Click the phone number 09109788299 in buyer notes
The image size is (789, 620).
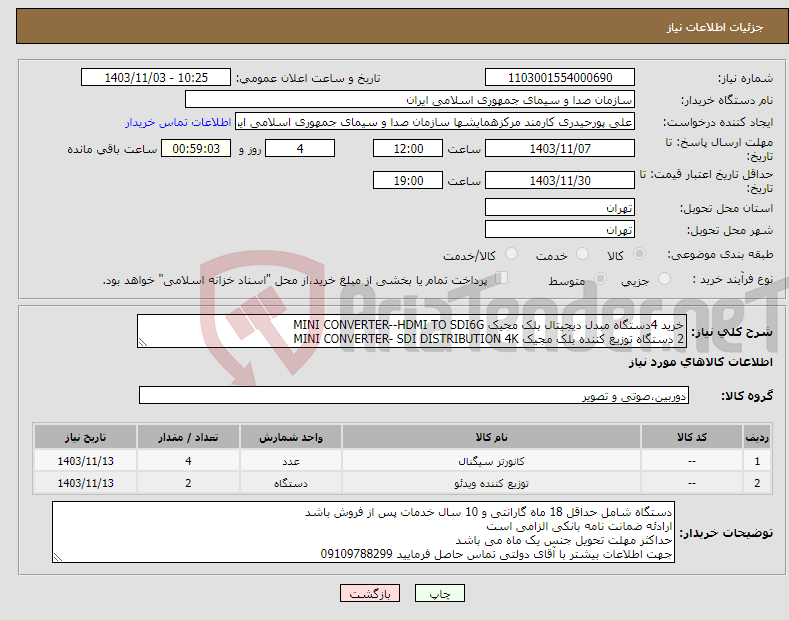[356, 554]
